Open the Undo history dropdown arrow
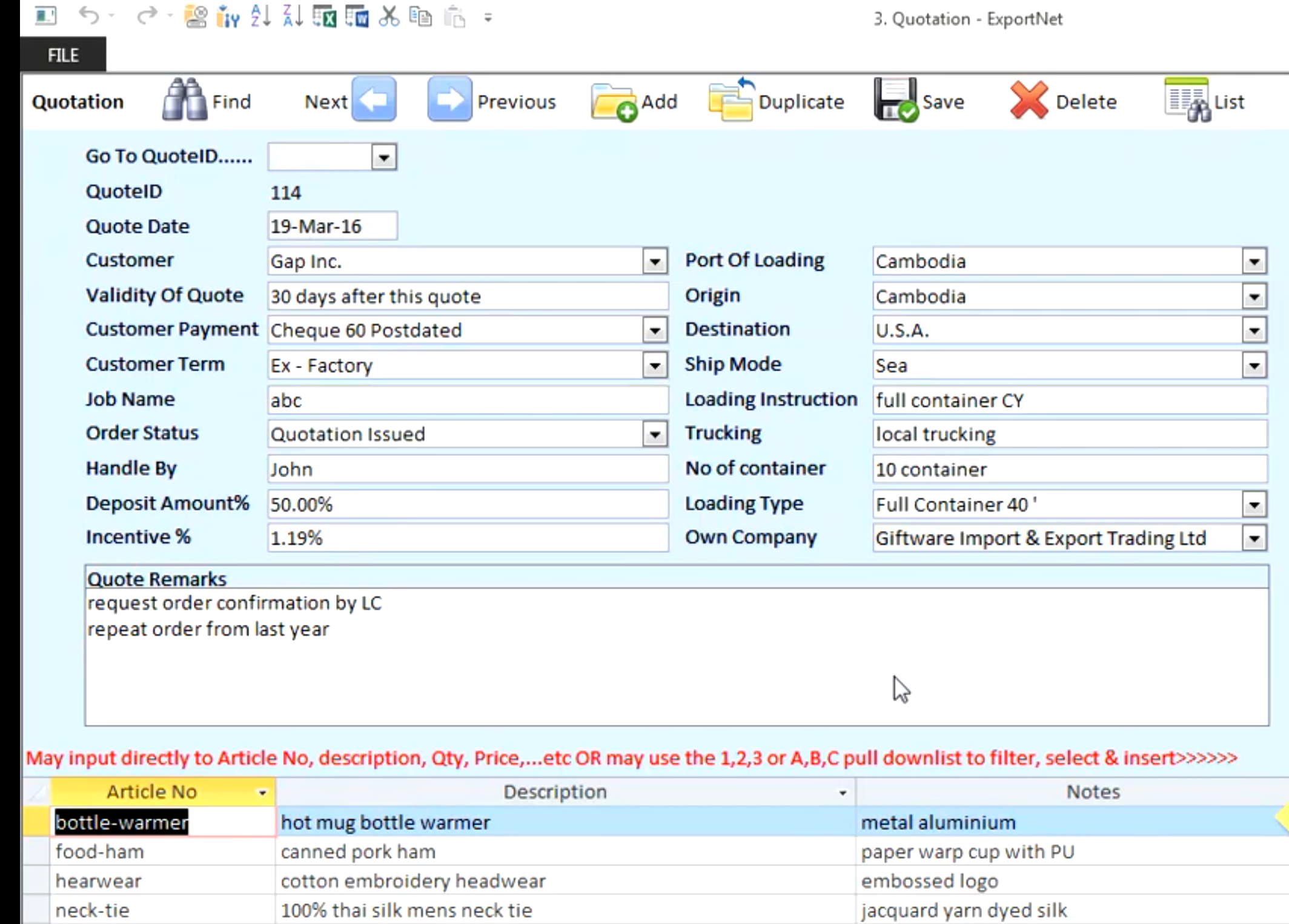This screenshot has height=924, width=1289. (x=111, y=16)
